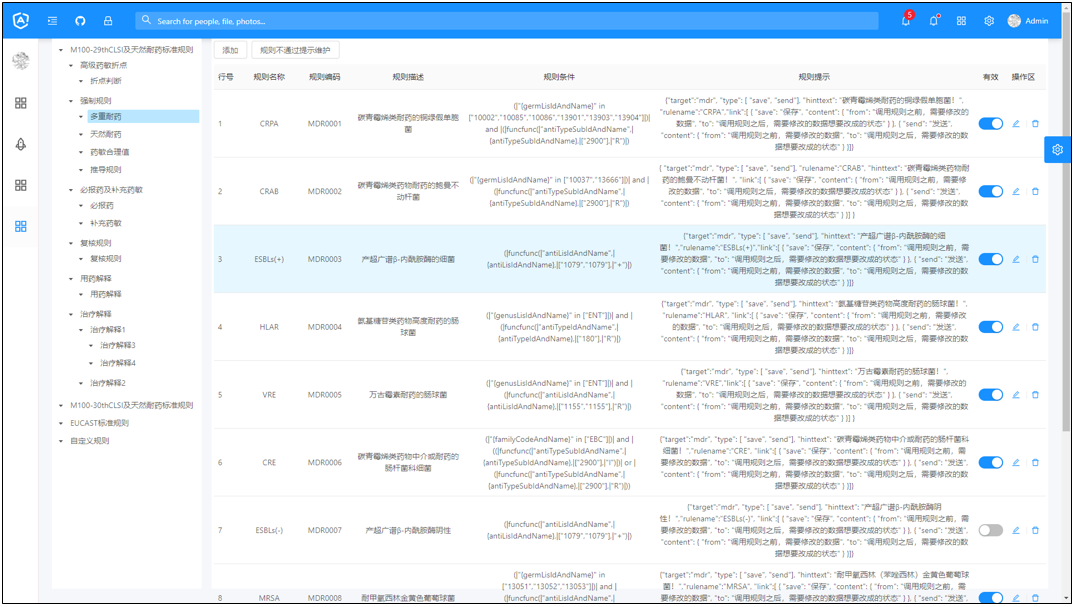Turn off the HLAR rule switch
1075x607 pixels.
(990, 327)
